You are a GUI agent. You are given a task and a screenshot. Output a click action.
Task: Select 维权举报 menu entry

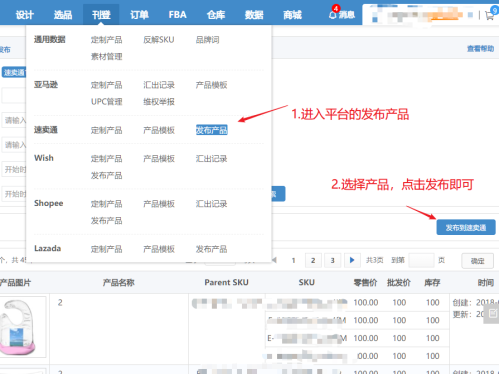(159, 102)
